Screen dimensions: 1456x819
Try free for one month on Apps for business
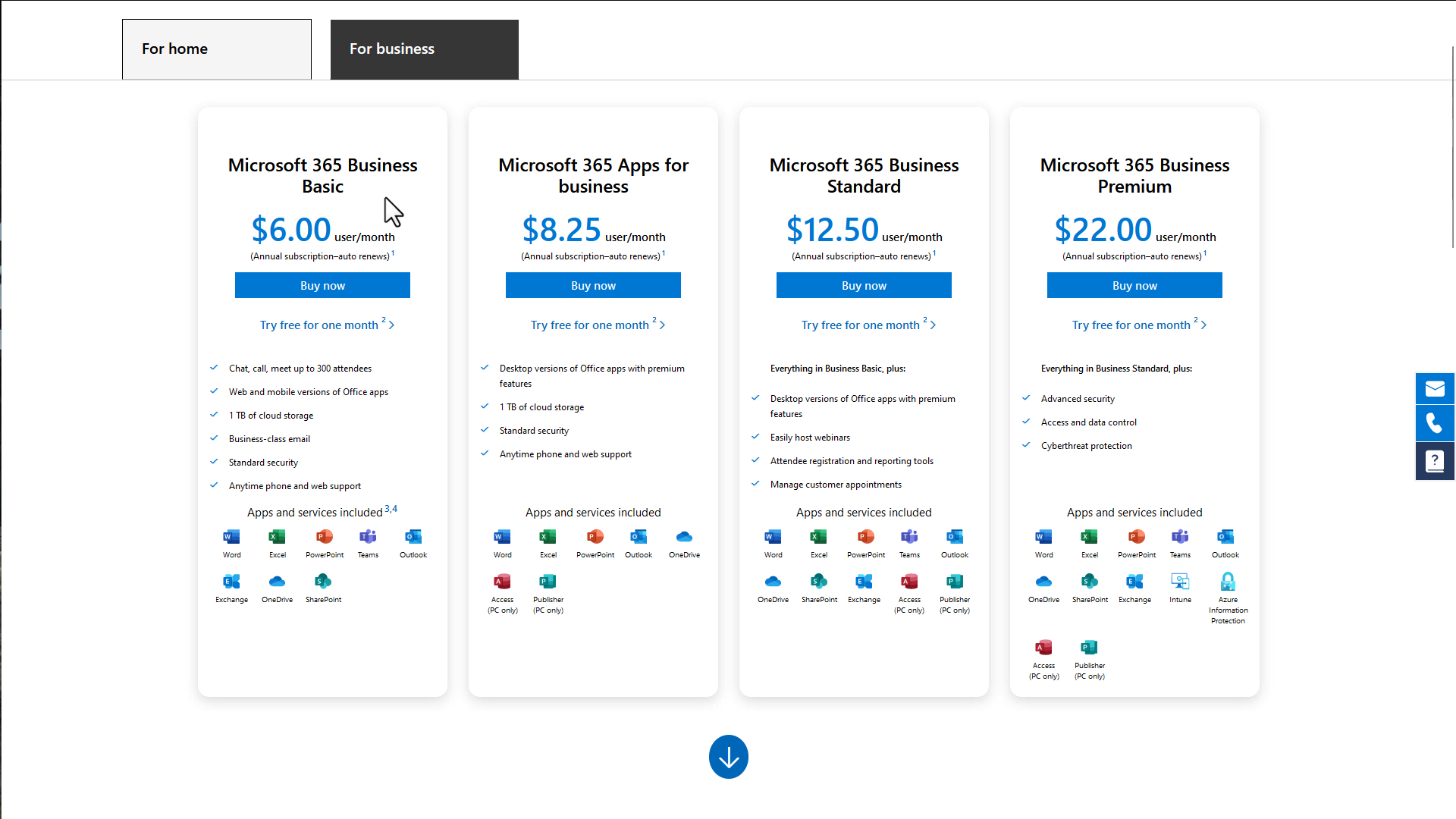[x=593, y=324]
